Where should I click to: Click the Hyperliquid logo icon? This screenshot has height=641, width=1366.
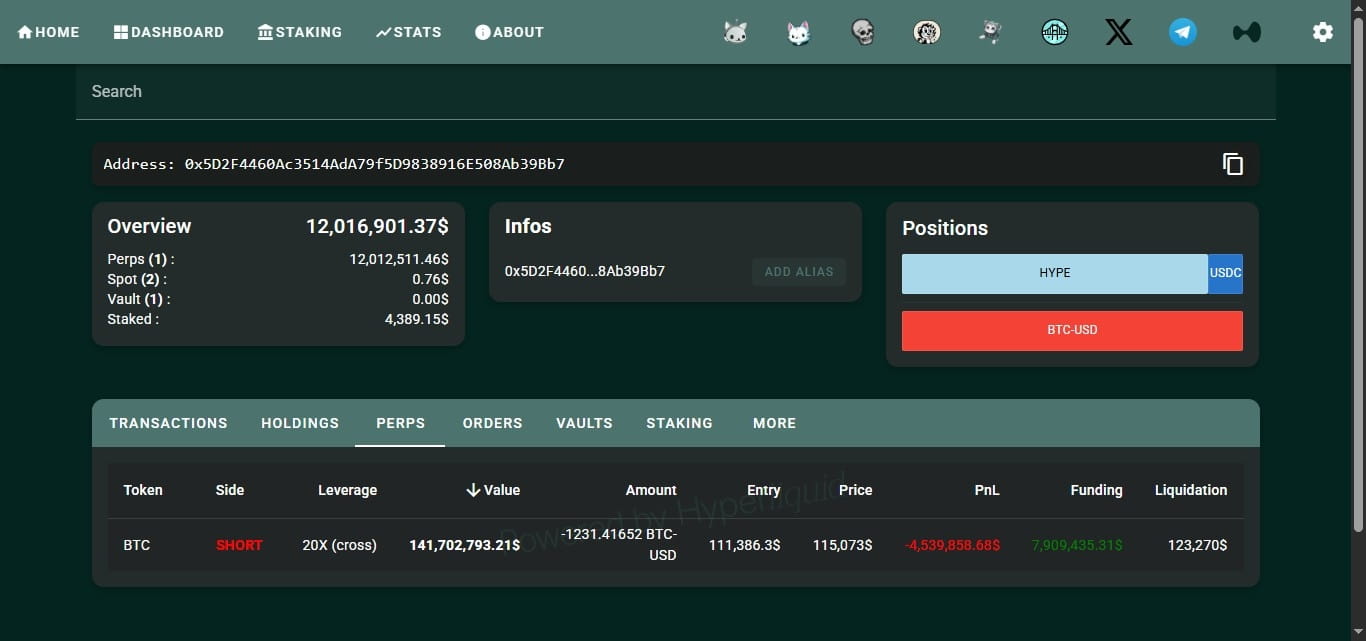1247,32
